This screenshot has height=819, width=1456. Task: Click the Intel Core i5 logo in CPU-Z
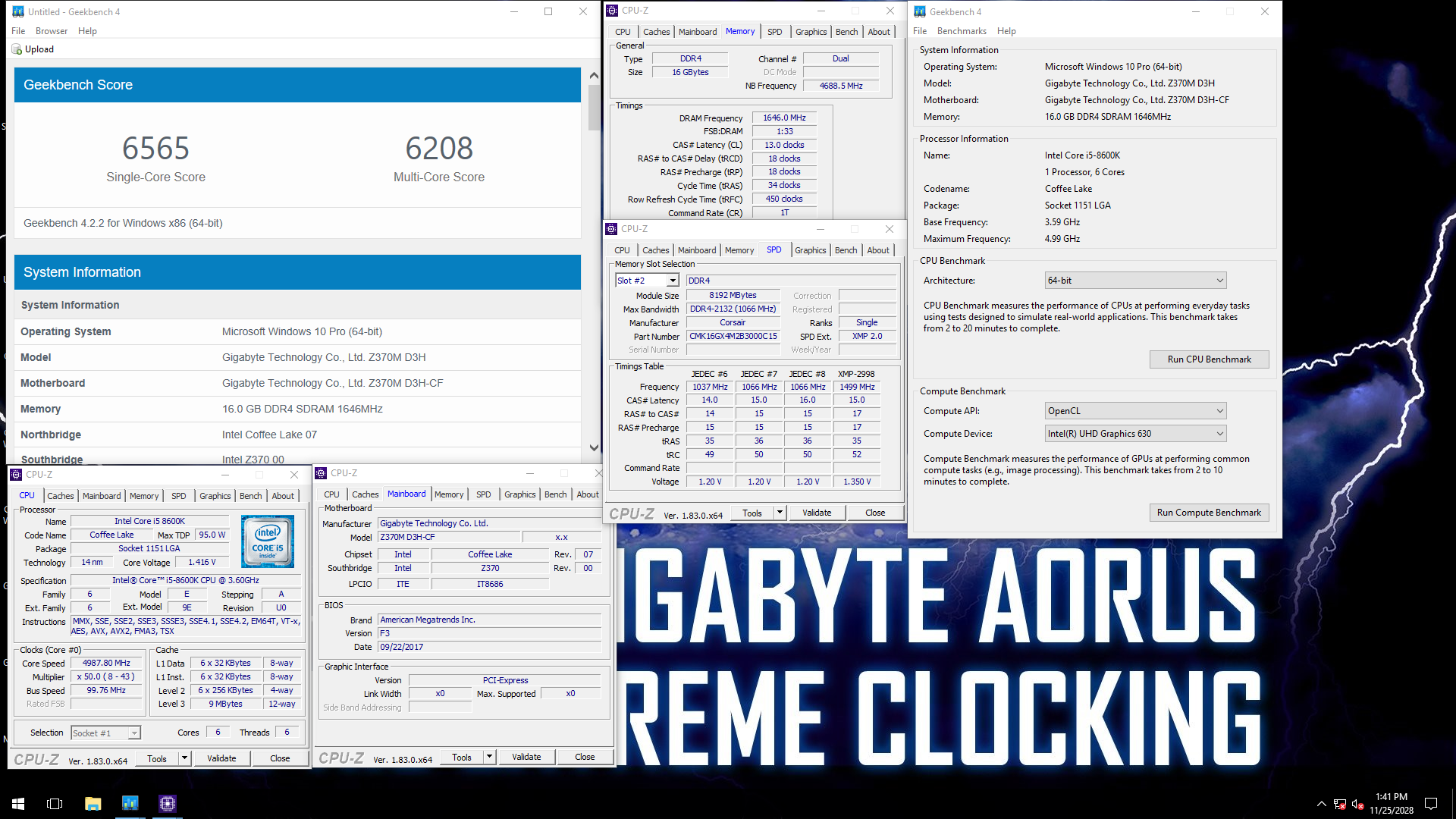(x=268, y=541)
